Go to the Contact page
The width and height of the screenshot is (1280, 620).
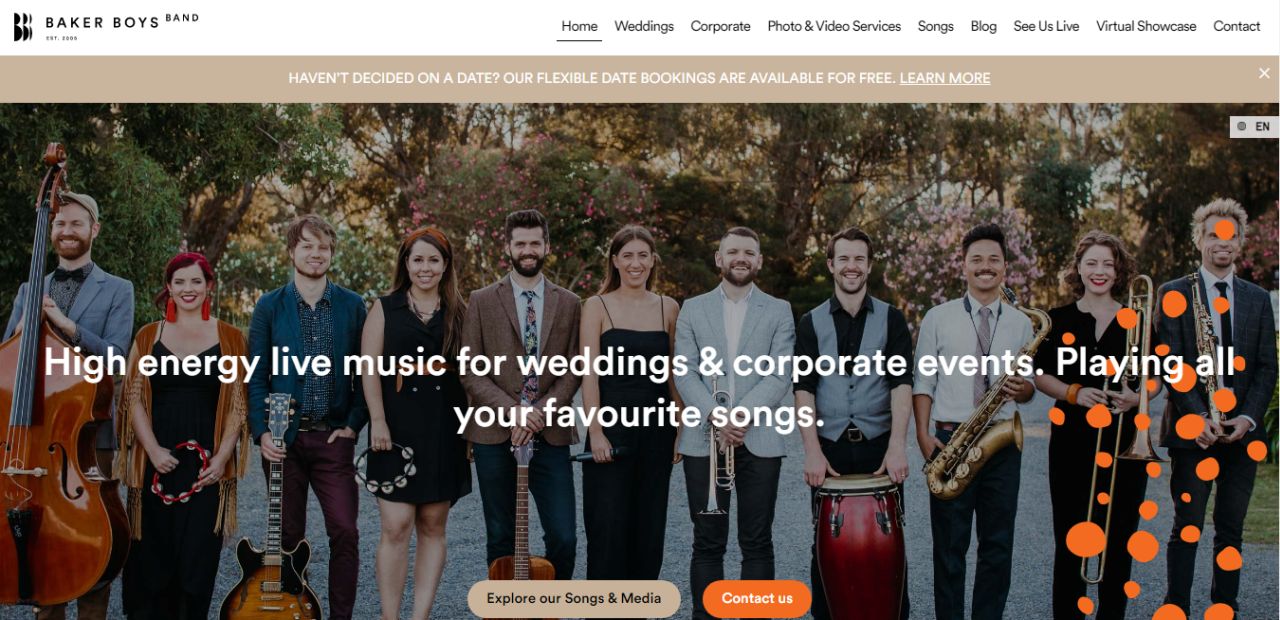(x=1236, y=26)
